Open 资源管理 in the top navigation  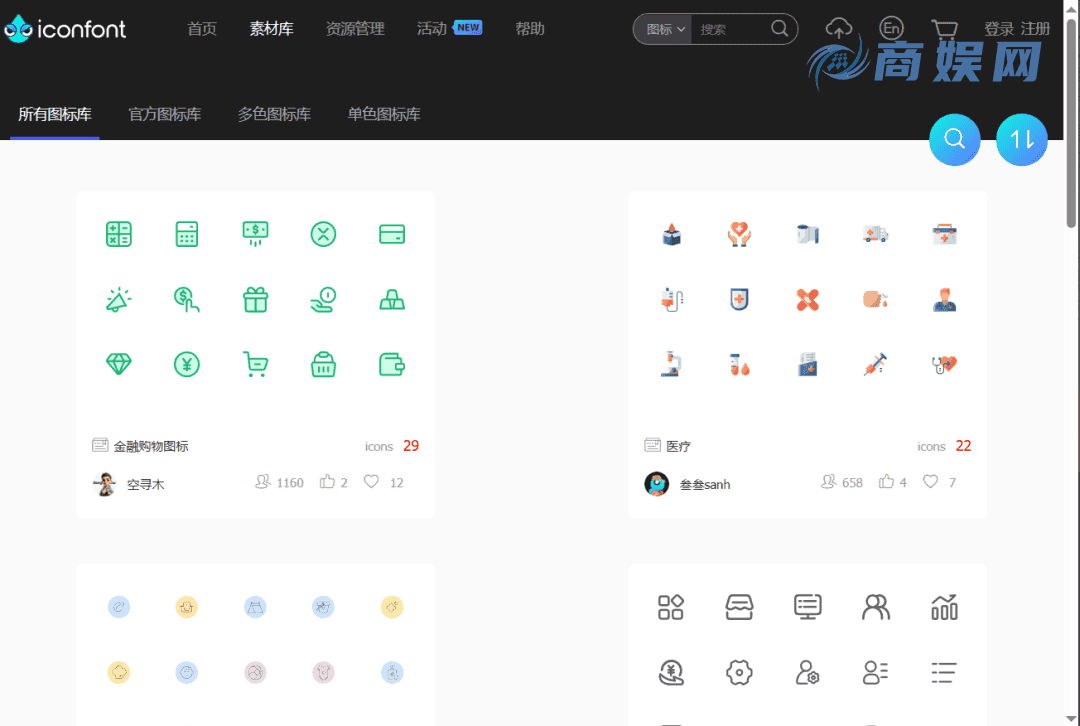point(355,28)
